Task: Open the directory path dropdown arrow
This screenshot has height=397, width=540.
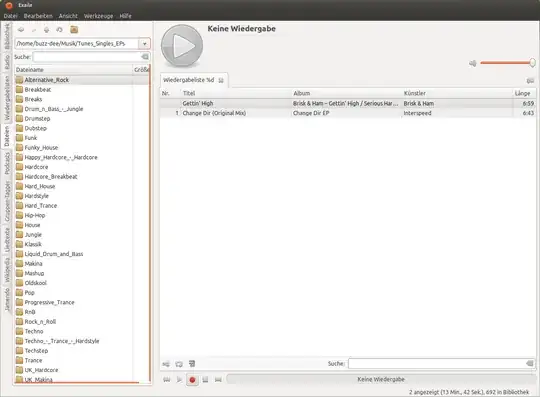Action: [145, 44]
